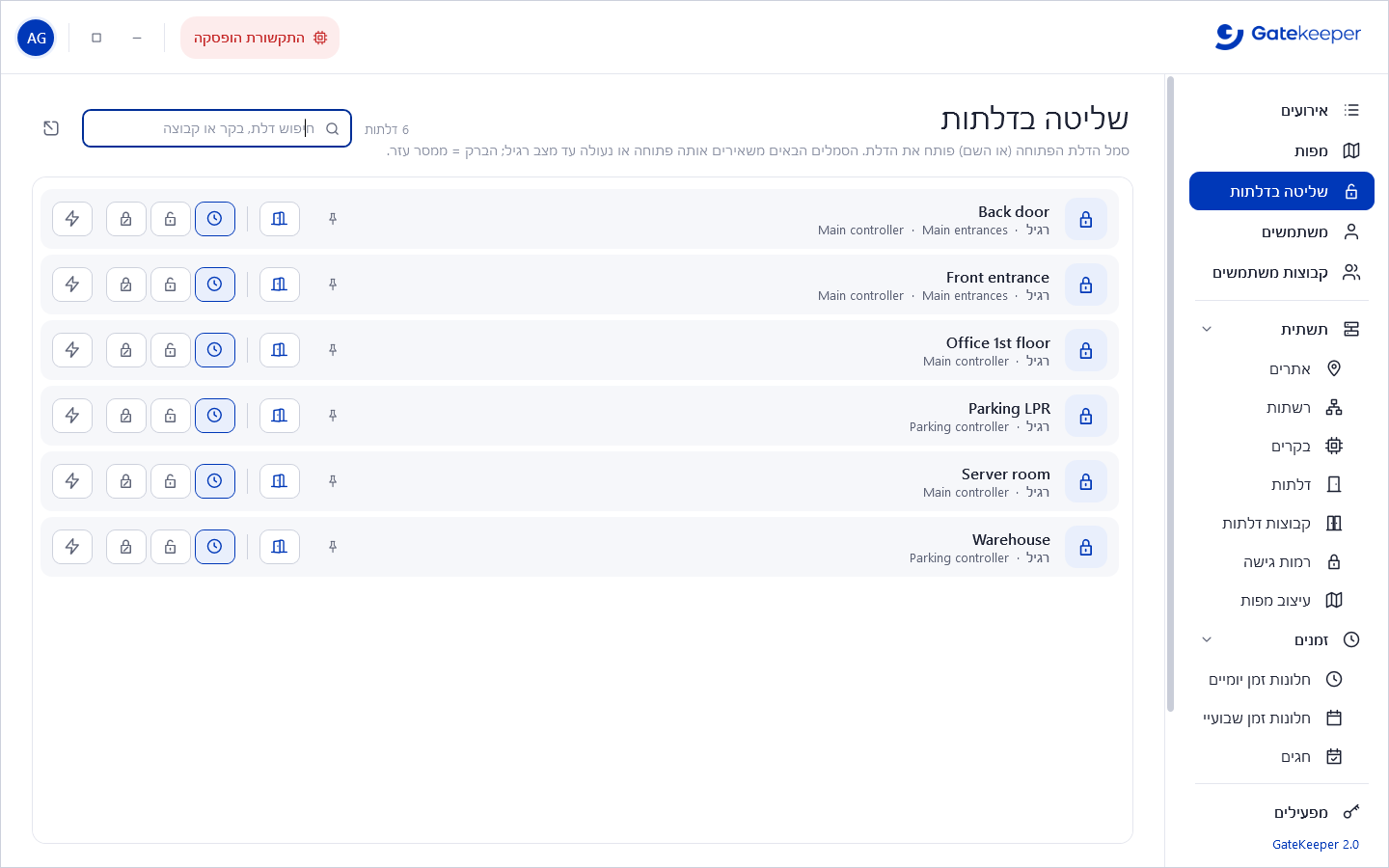Click the blue lock status icon for Warehouse
The height and width of the screenshot is (868, 1389).
(1086, 547)
